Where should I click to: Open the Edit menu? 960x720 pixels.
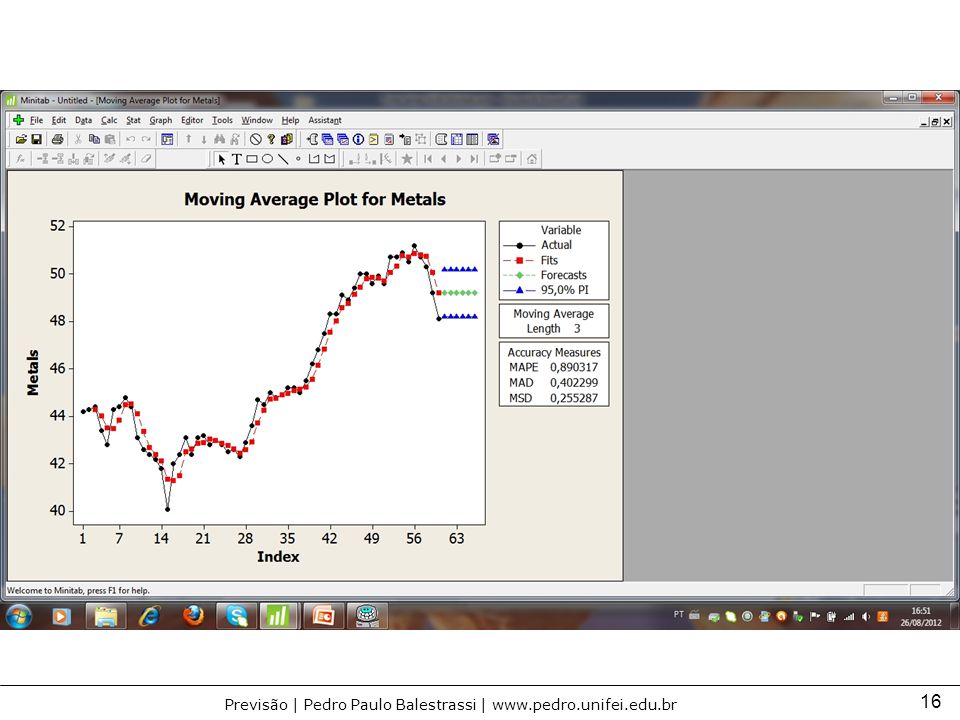[59, 121]
